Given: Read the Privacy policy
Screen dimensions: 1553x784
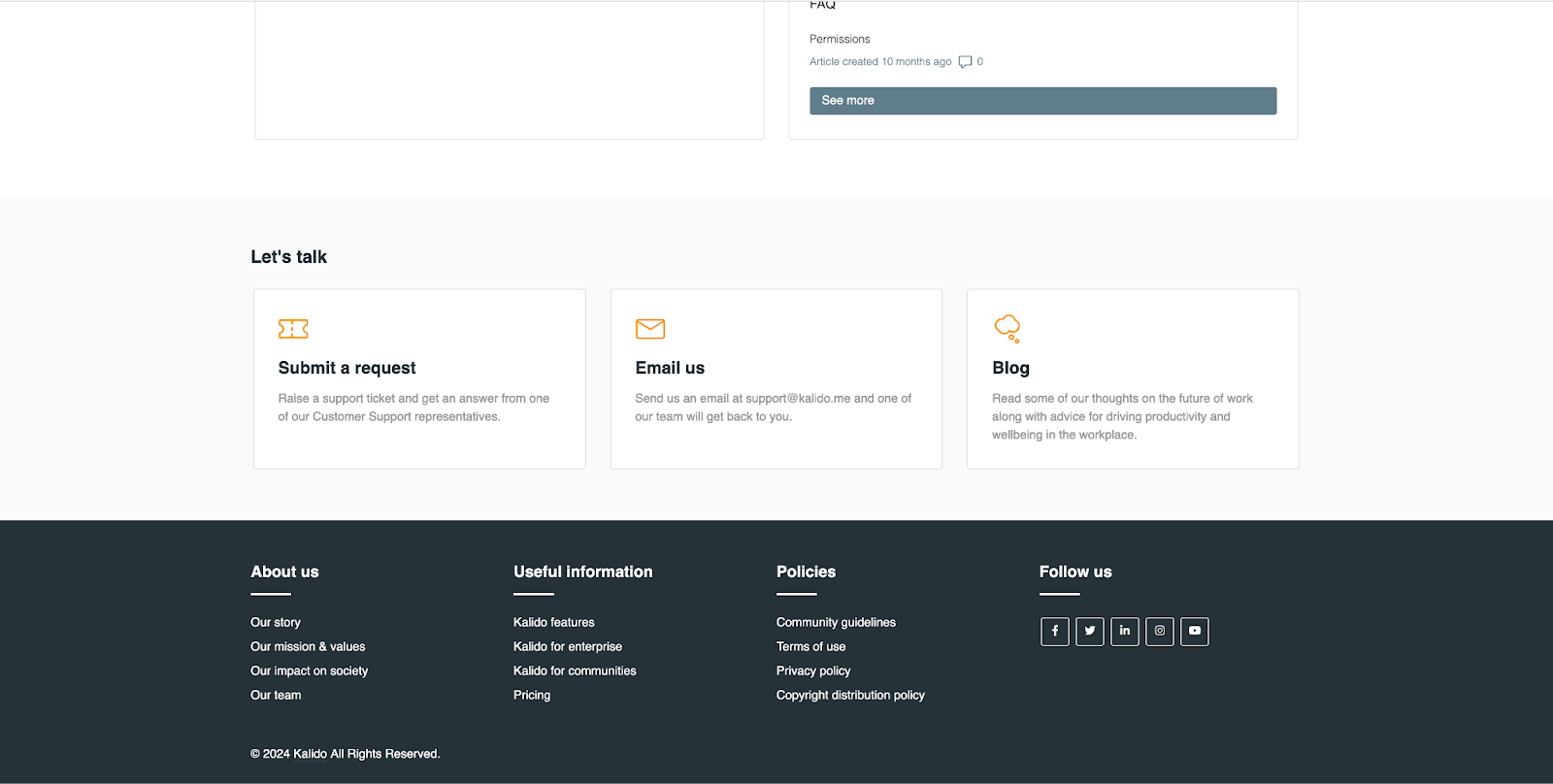Looking at the screenshot, I should [x=813, y=671].
